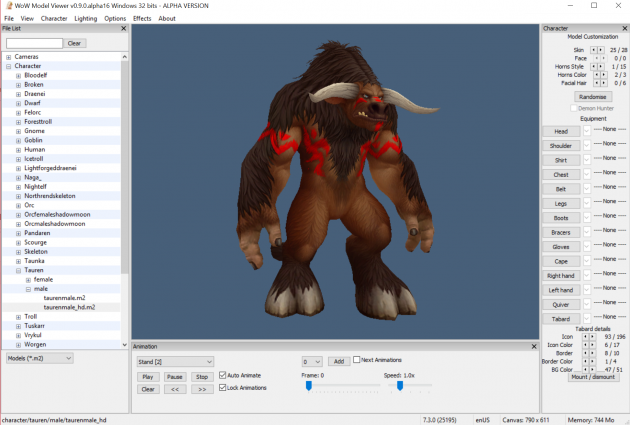Expand the Cameras tree node
Viewport: 630px width, 425px height.
(x=8, y=57)
